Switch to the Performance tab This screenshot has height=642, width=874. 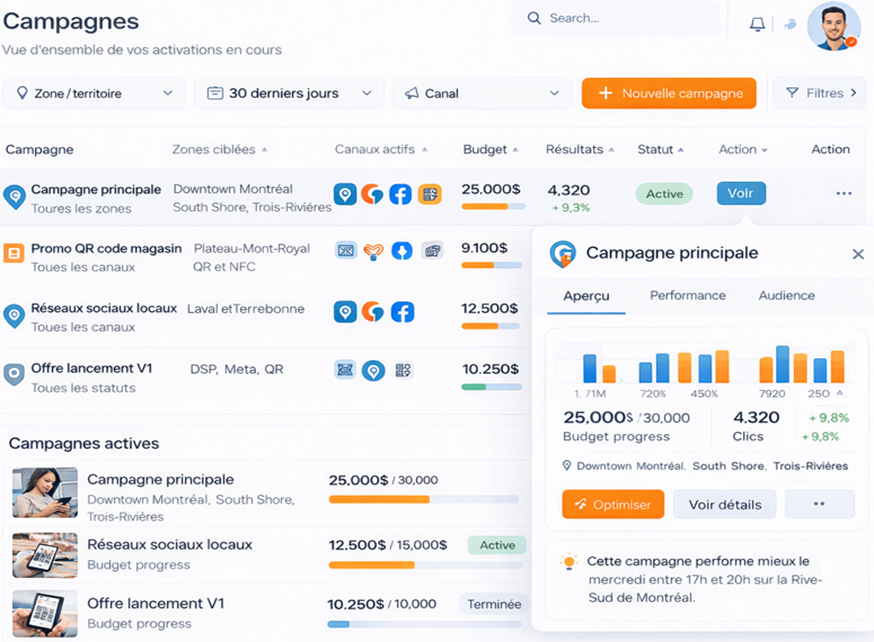pyautogui.click(x=687, y=296)
